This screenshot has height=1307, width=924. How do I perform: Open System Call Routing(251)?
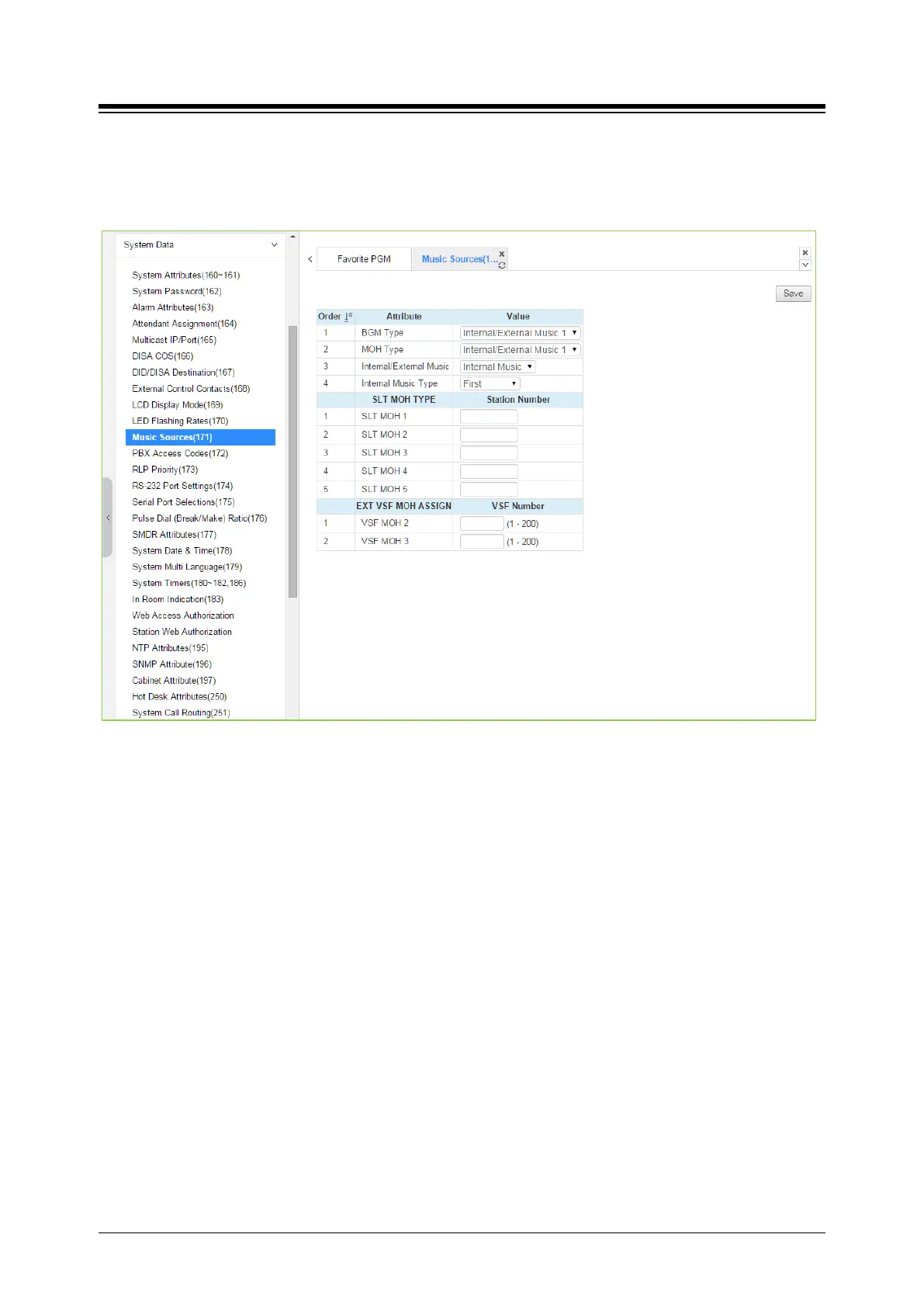(181, 713)
